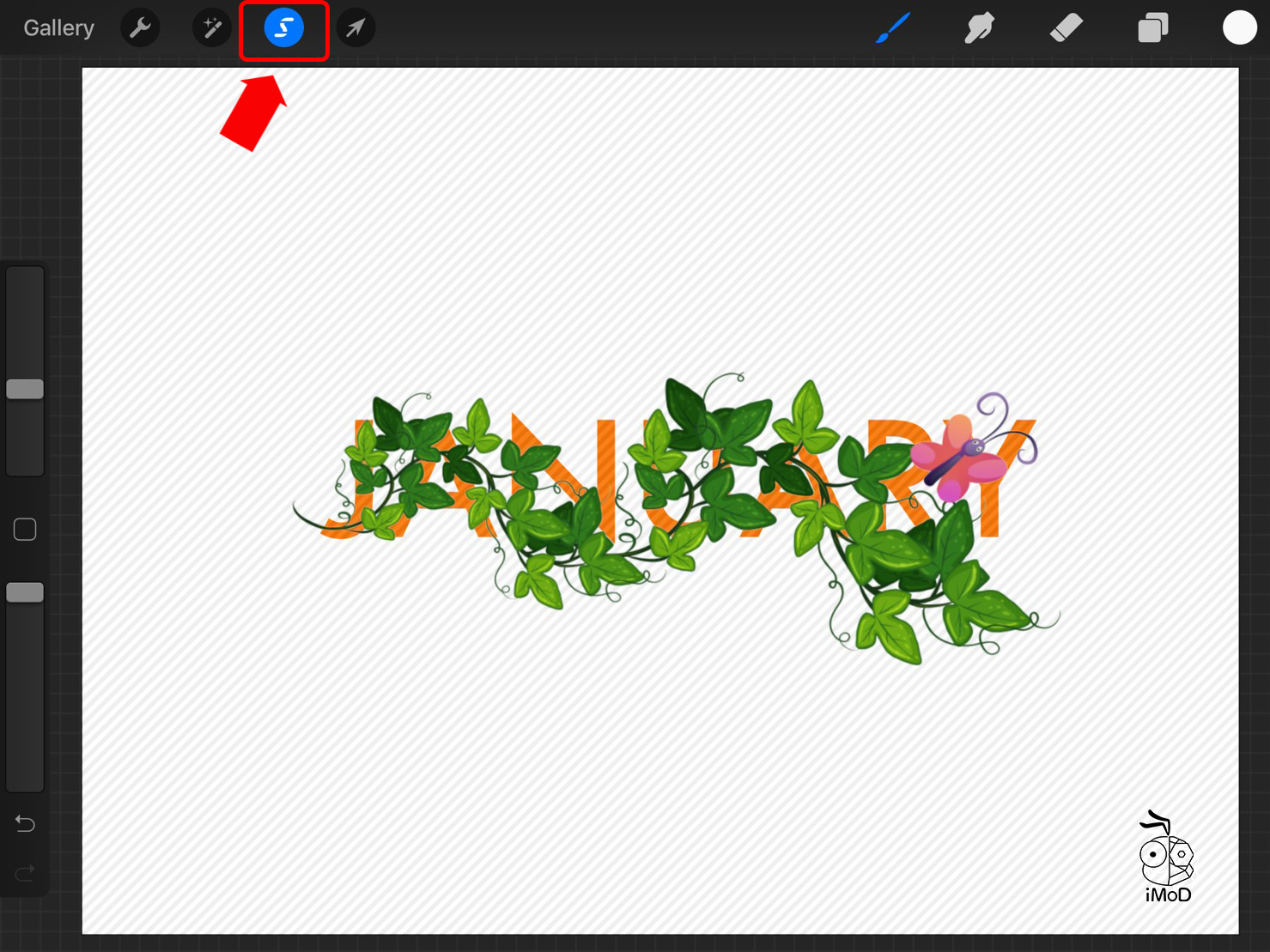Redo the last undone action

[25, 873]
